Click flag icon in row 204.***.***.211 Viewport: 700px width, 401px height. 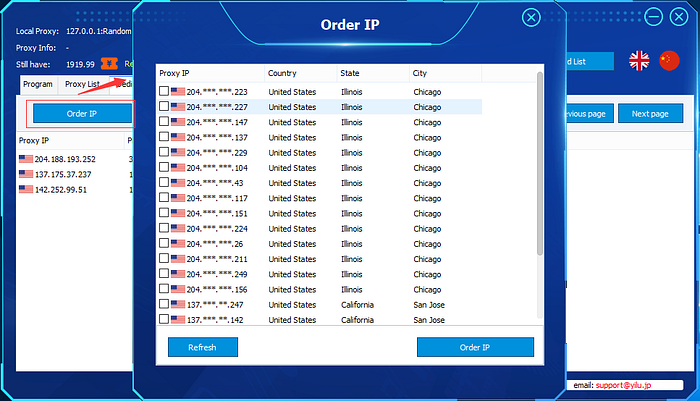point(178,259)
